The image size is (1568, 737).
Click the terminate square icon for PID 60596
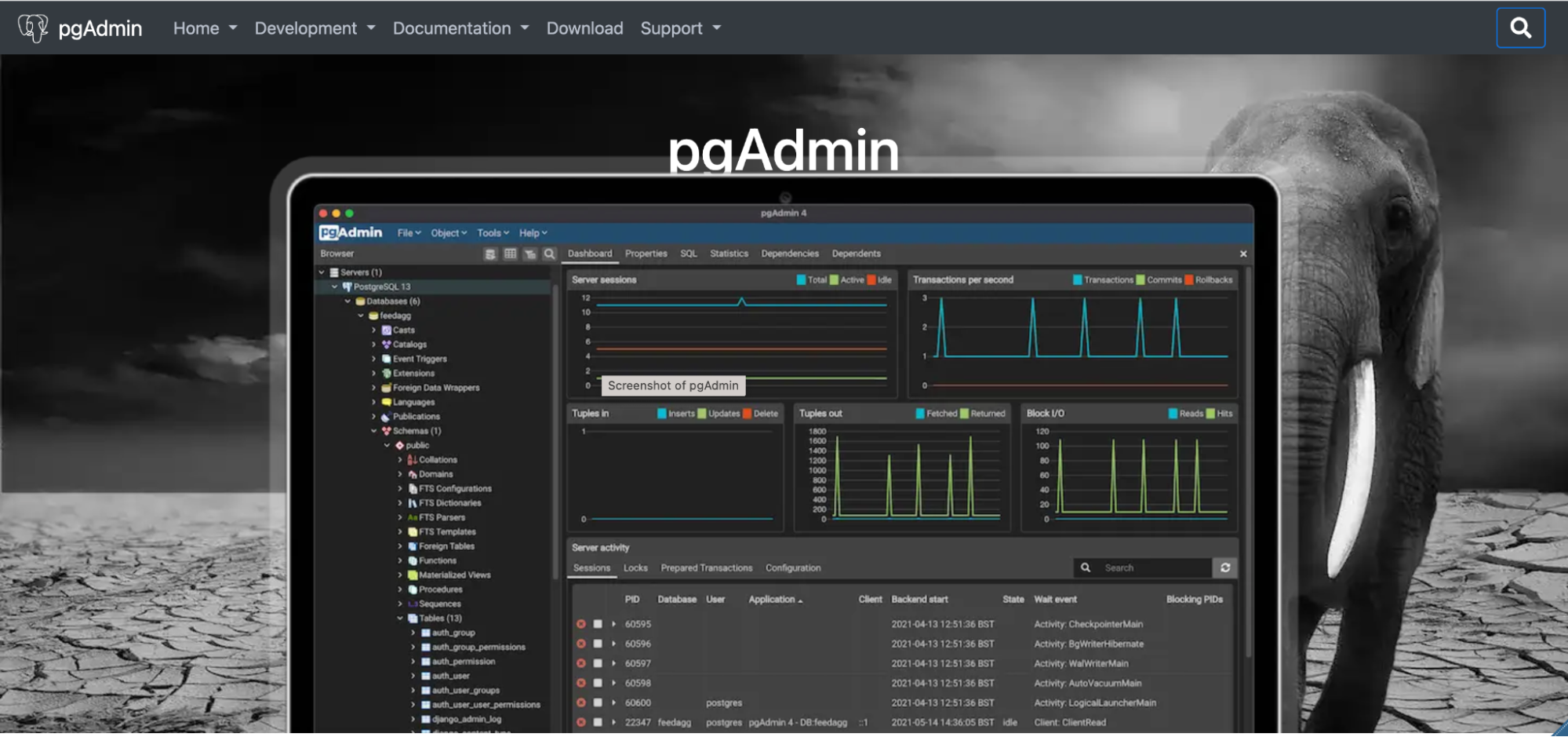coord(598,644)
